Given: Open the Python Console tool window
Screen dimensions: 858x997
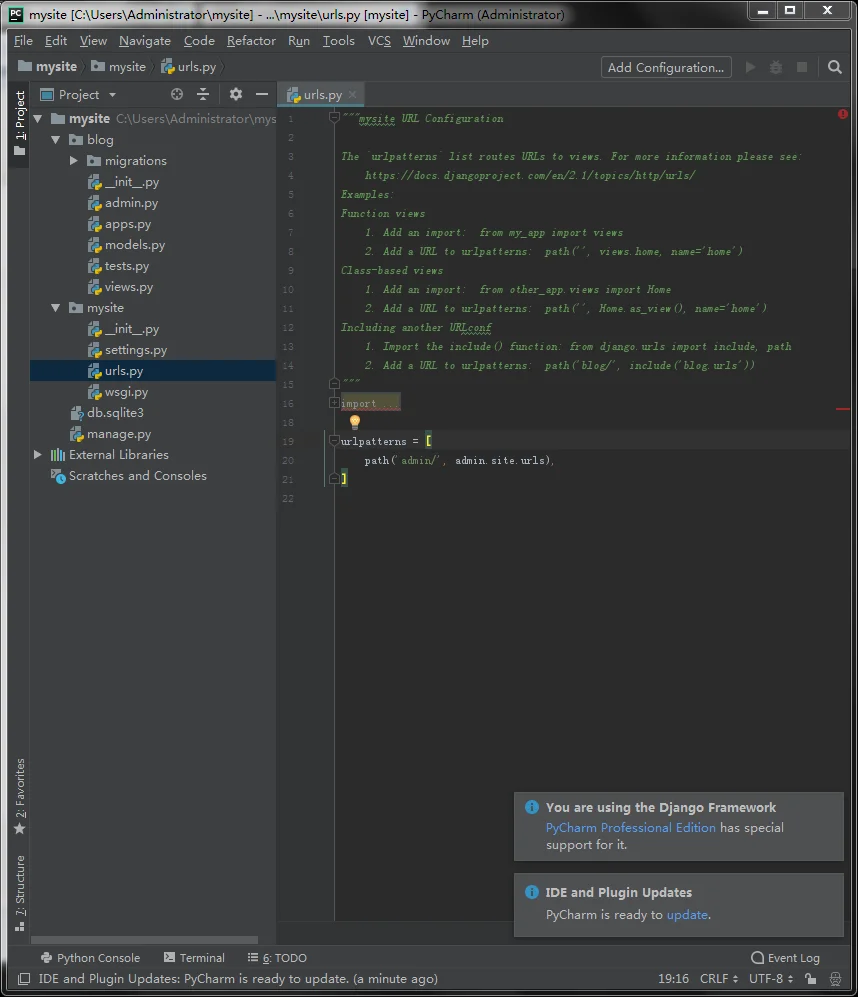Looking at the screenshot, I should click(x=90, y=958).
